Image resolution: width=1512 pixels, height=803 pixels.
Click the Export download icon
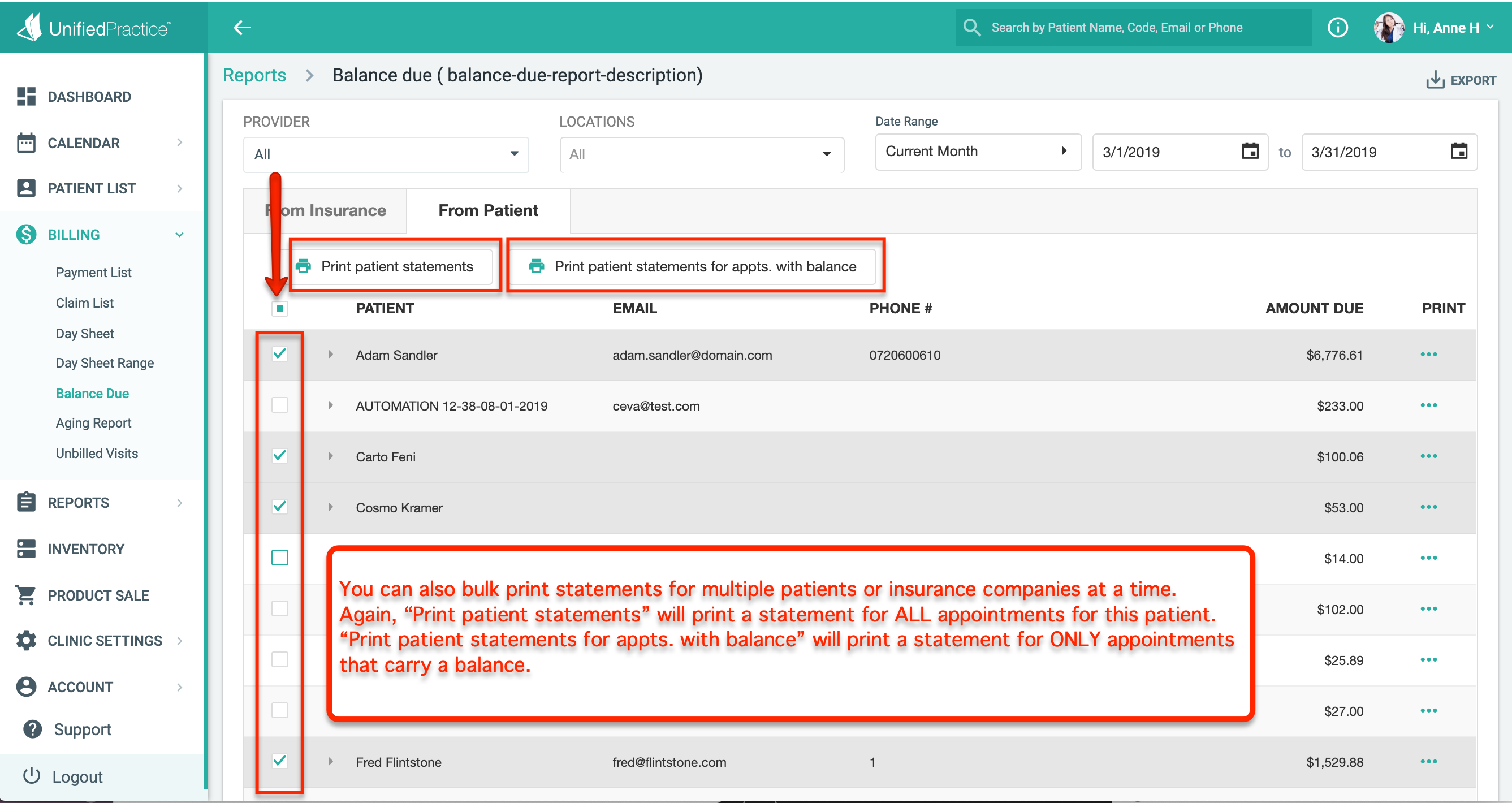(x=1435, y=80)
